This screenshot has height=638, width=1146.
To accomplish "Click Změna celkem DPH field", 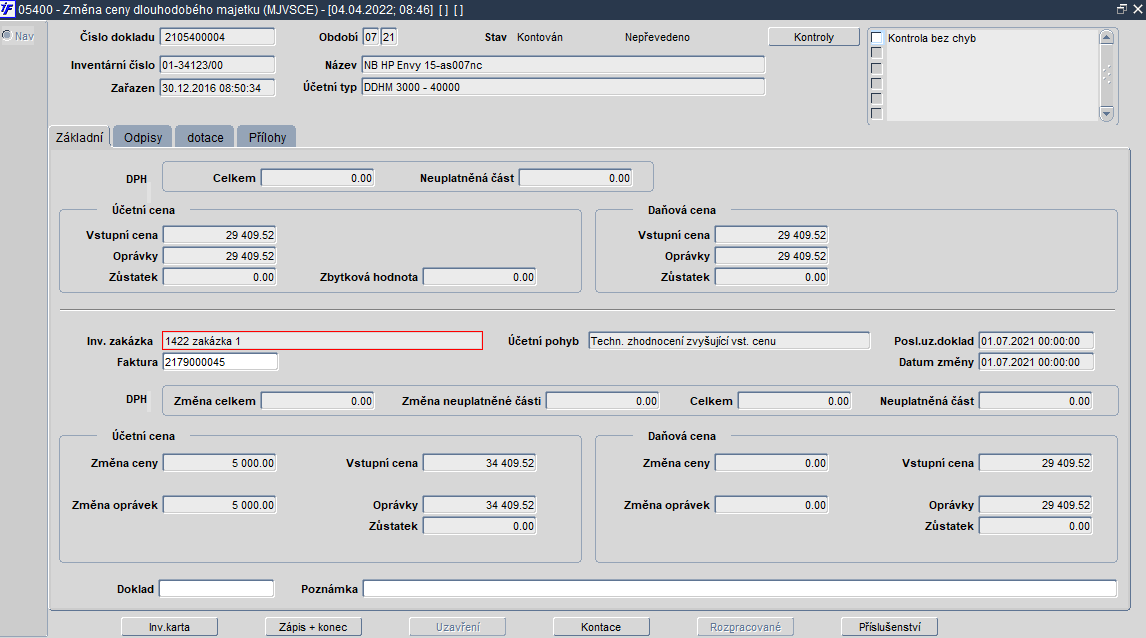I will coord(318,400).
